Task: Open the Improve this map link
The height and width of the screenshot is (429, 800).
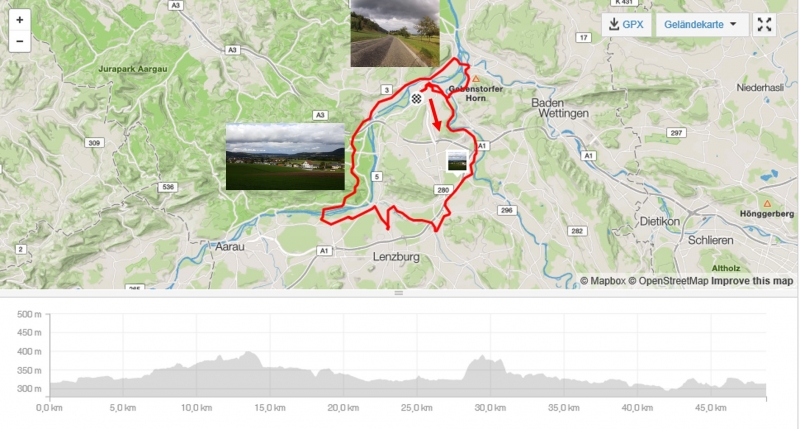Action: click(x=752, y=281)
